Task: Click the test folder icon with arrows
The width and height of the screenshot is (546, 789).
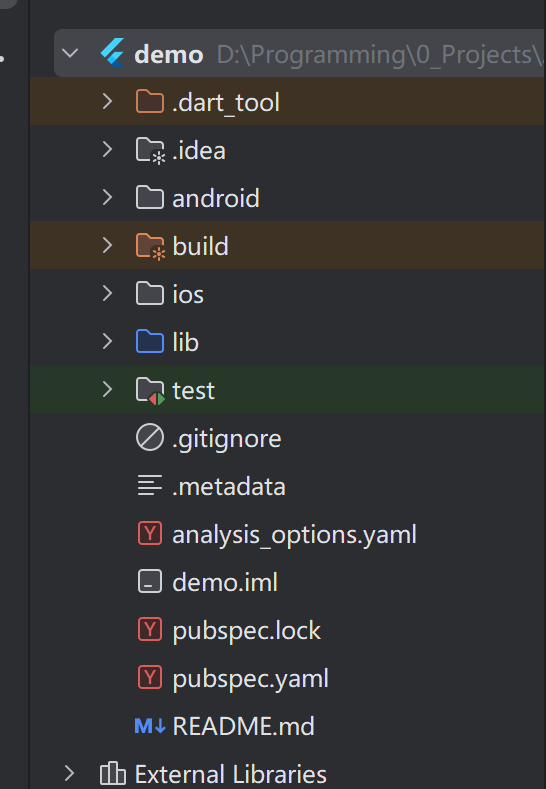Action: click(x=150, y=390)
